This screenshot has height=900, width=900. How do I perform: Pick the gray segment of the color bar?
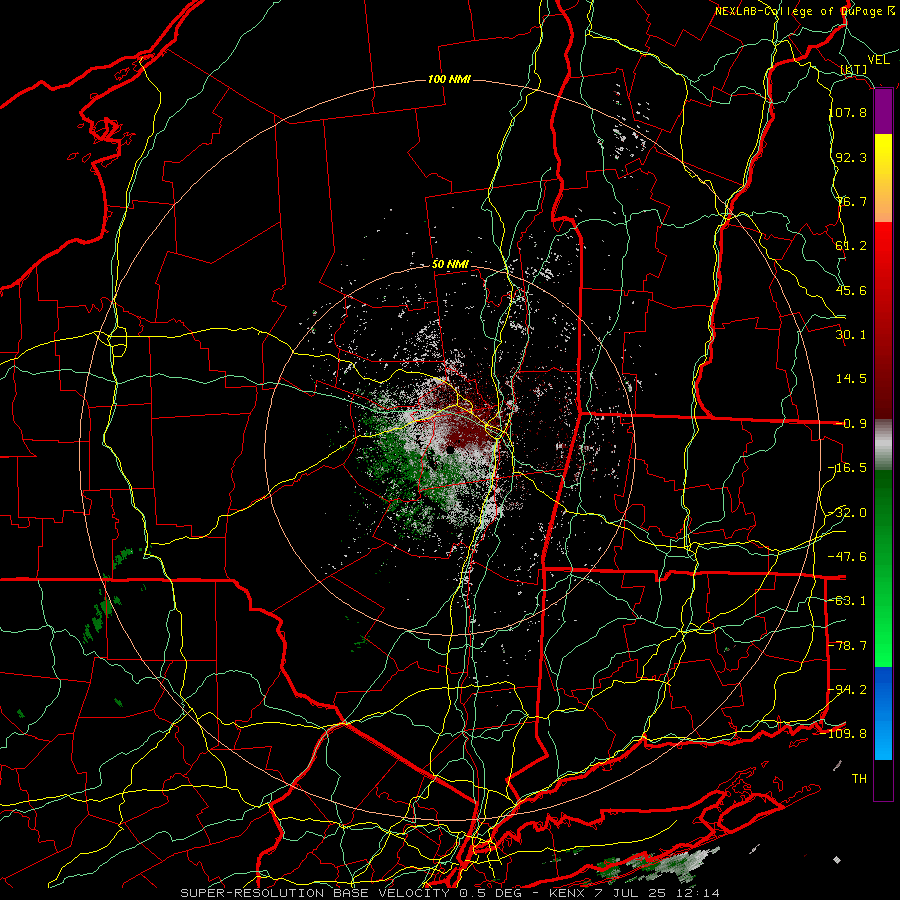883,445
